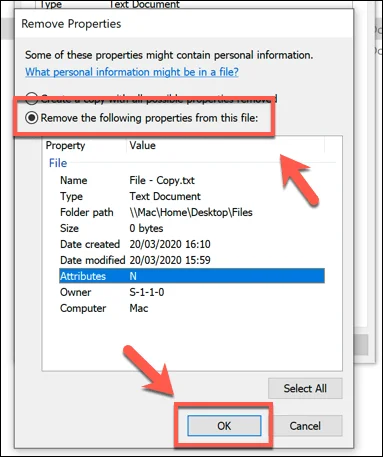The width and height of the screenshot is (383, 457).
Task: Open 'What personal information might be in a file?' link
Action: tap(132, 72)
